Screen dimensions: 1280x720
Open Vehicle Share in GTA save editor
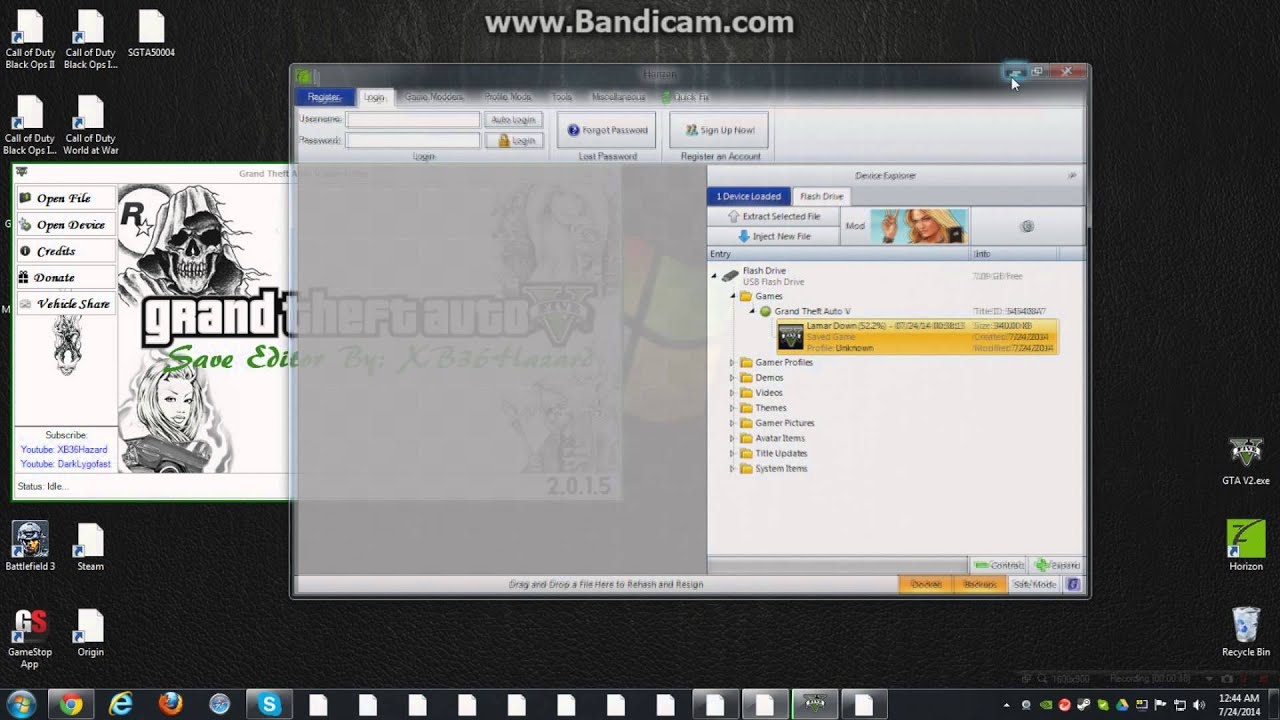pos(65,303)
